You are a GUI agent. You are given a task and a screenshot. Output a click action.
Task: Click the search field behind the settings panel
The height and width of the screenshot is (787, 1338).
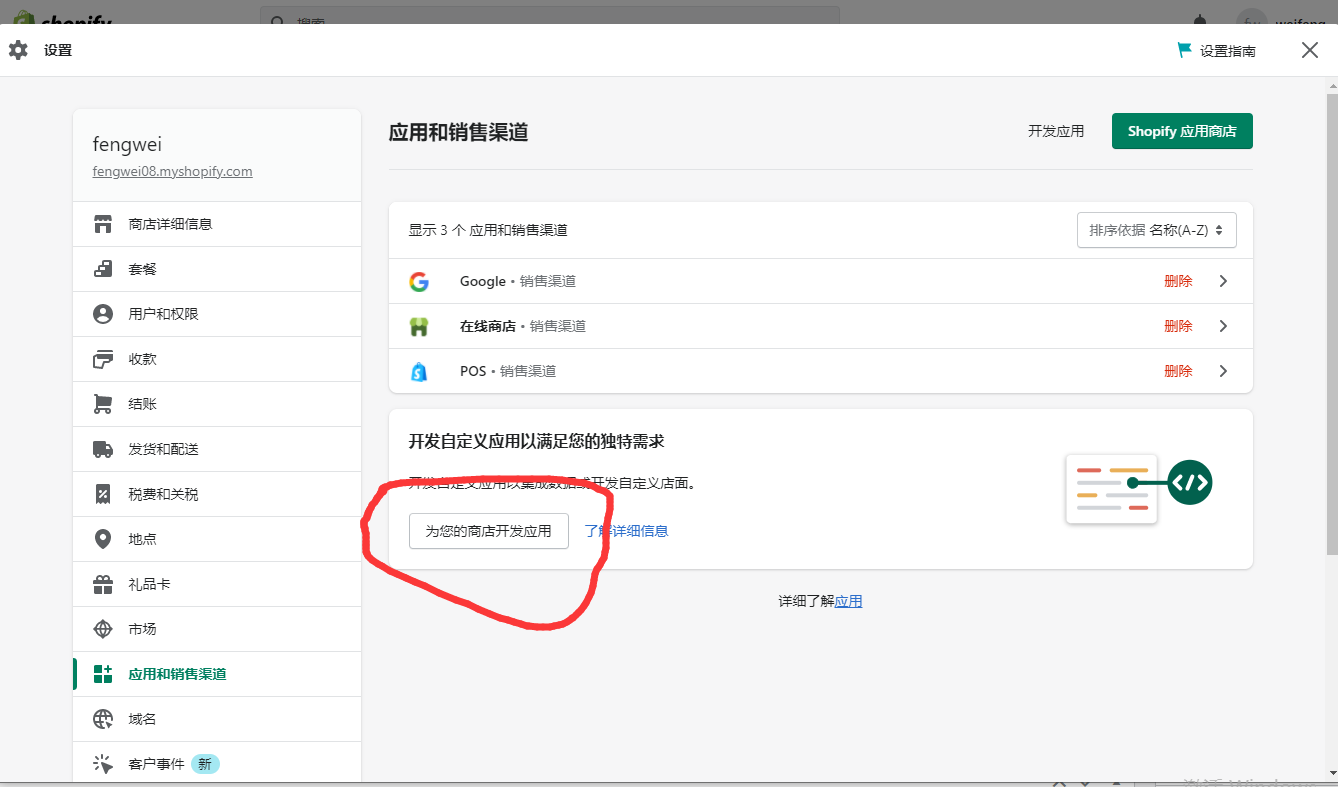coord(550,16)
